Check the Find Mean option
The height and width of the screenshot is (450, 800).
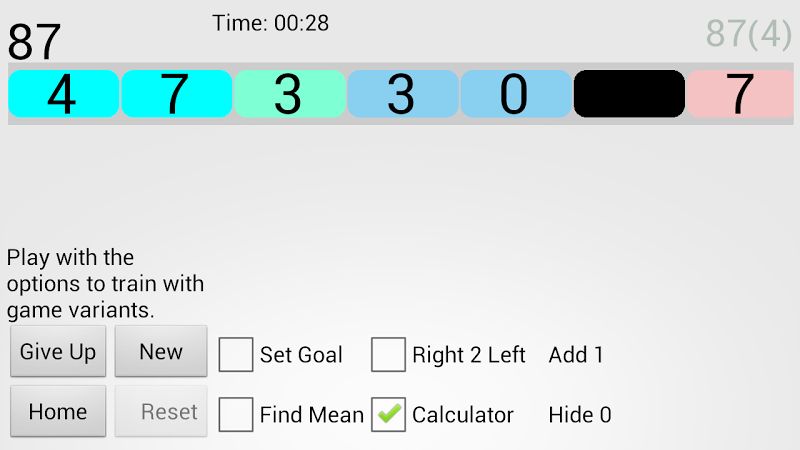(236, 414)
